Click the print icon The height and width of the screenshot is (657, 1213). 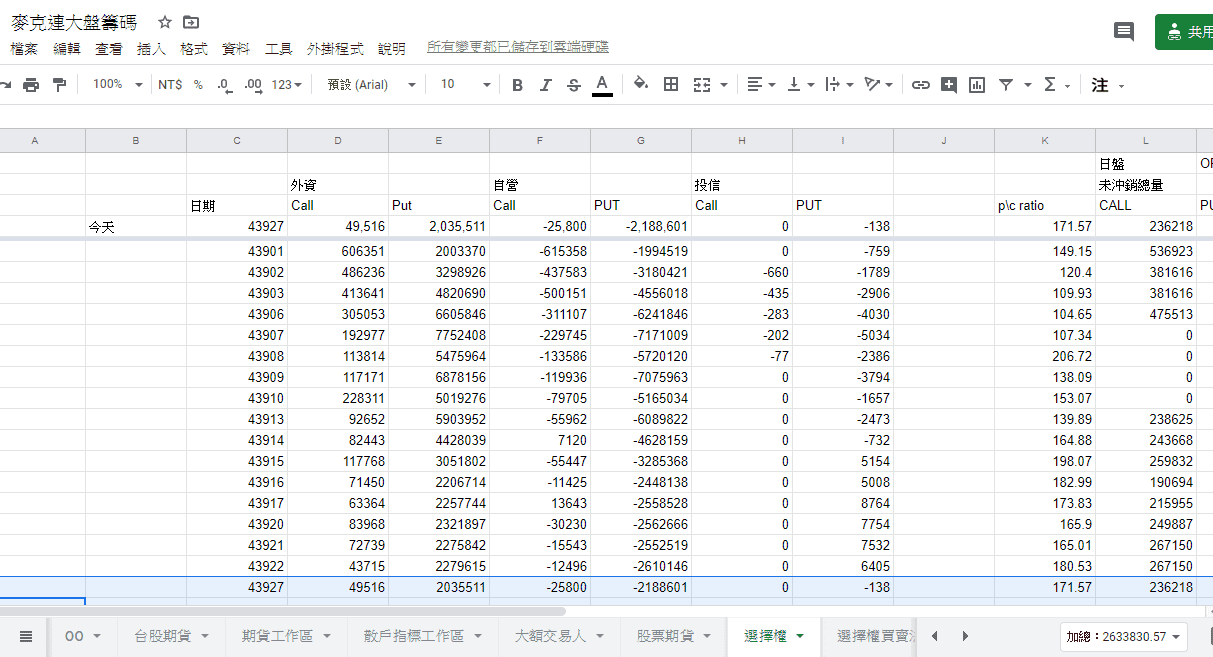(x=31, y=85)
